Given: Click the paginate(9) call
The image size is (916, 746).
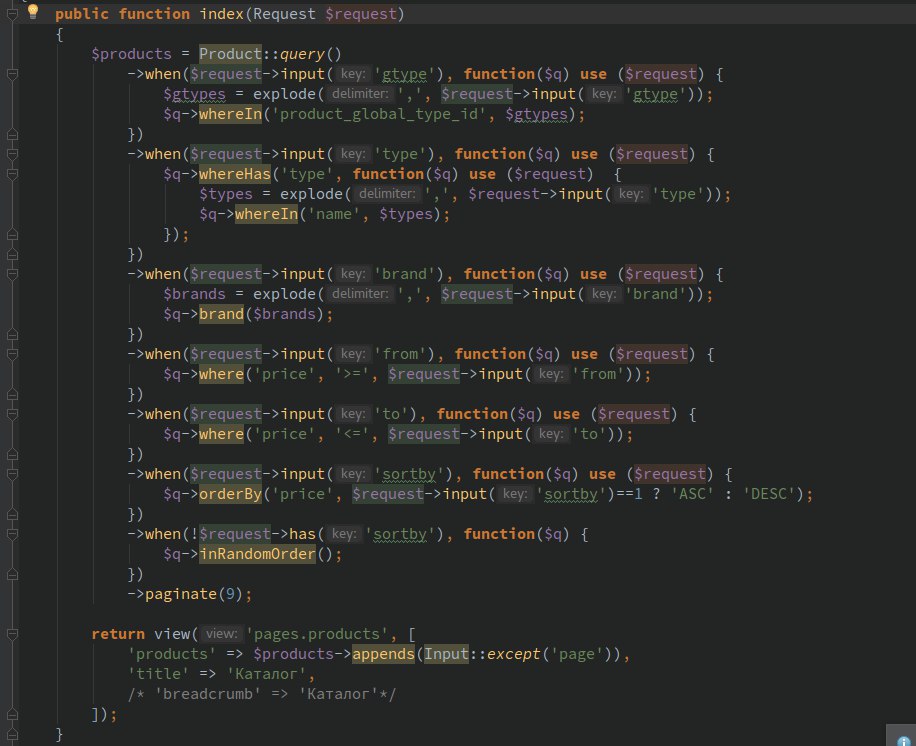Looking at the screenshot, I should [193, 594].
